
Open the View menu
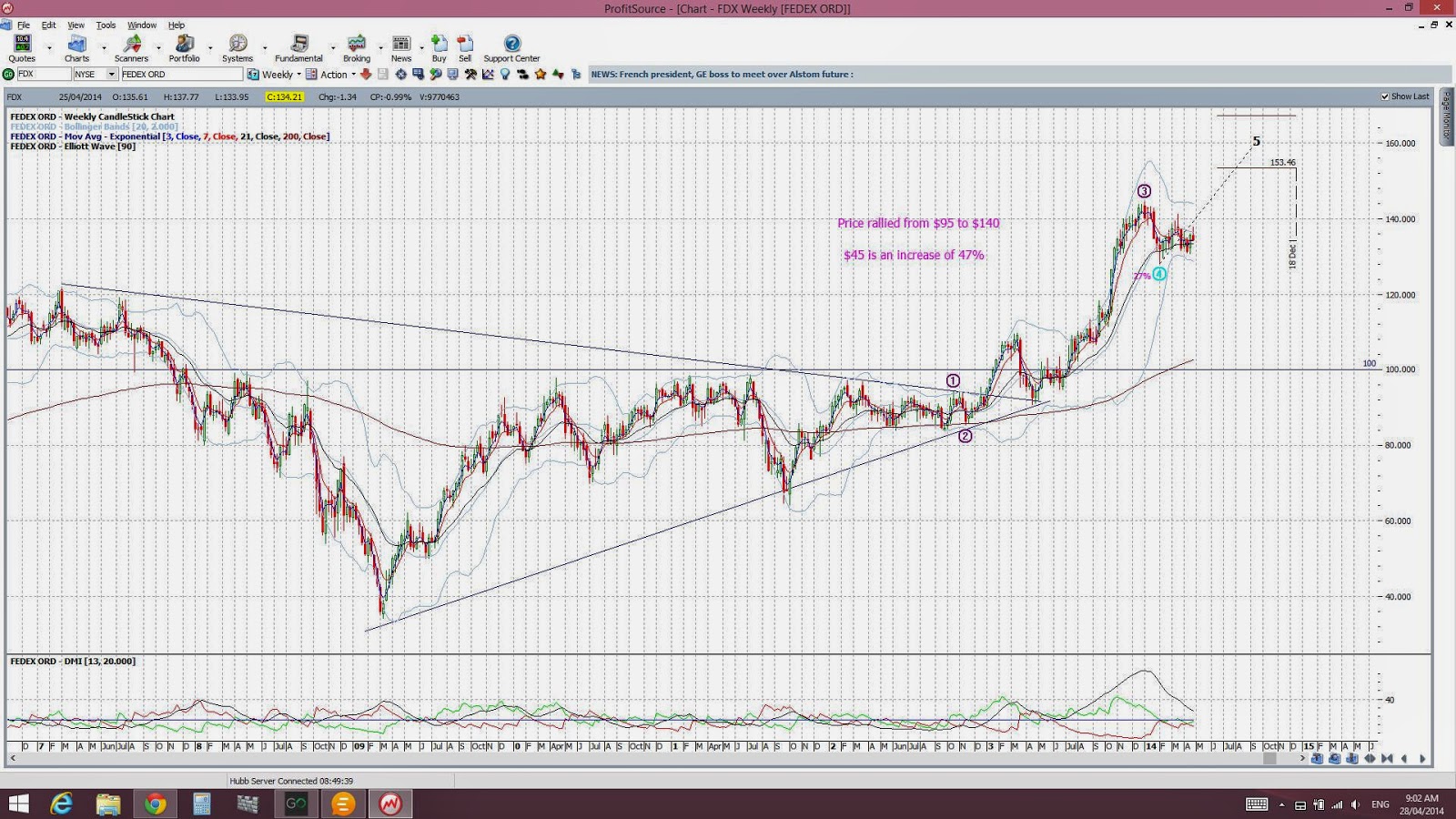76,25
